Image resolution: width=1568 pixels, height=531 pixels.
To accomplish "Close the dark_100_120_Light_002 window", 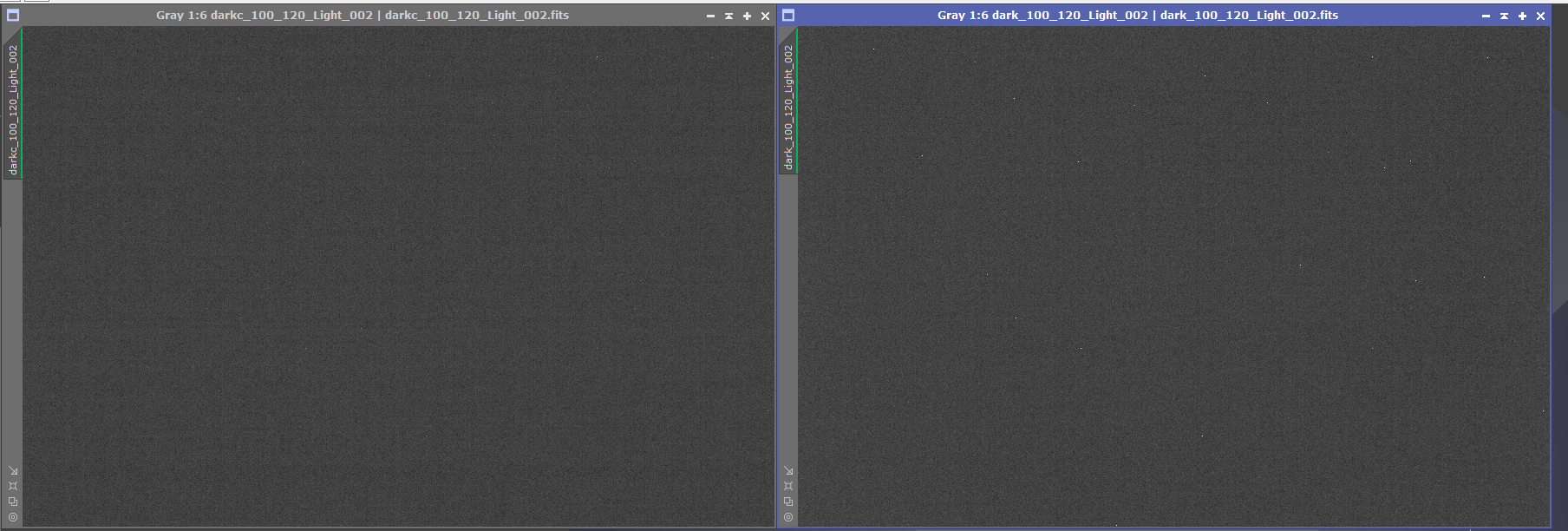I will pyautogui.click(x=1540, y=16).
